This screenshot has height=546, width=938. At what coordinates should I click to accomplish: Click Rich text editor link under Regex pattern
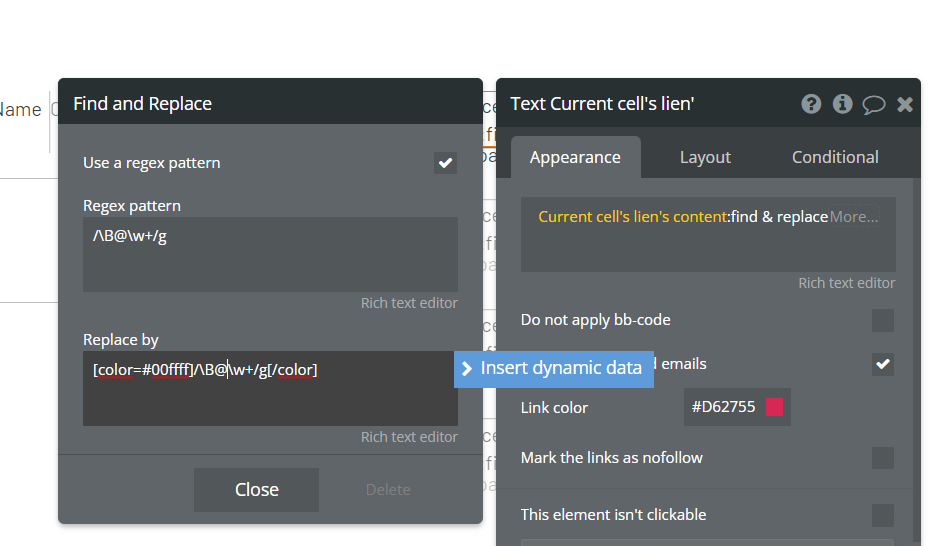click(x=409, y=303)
